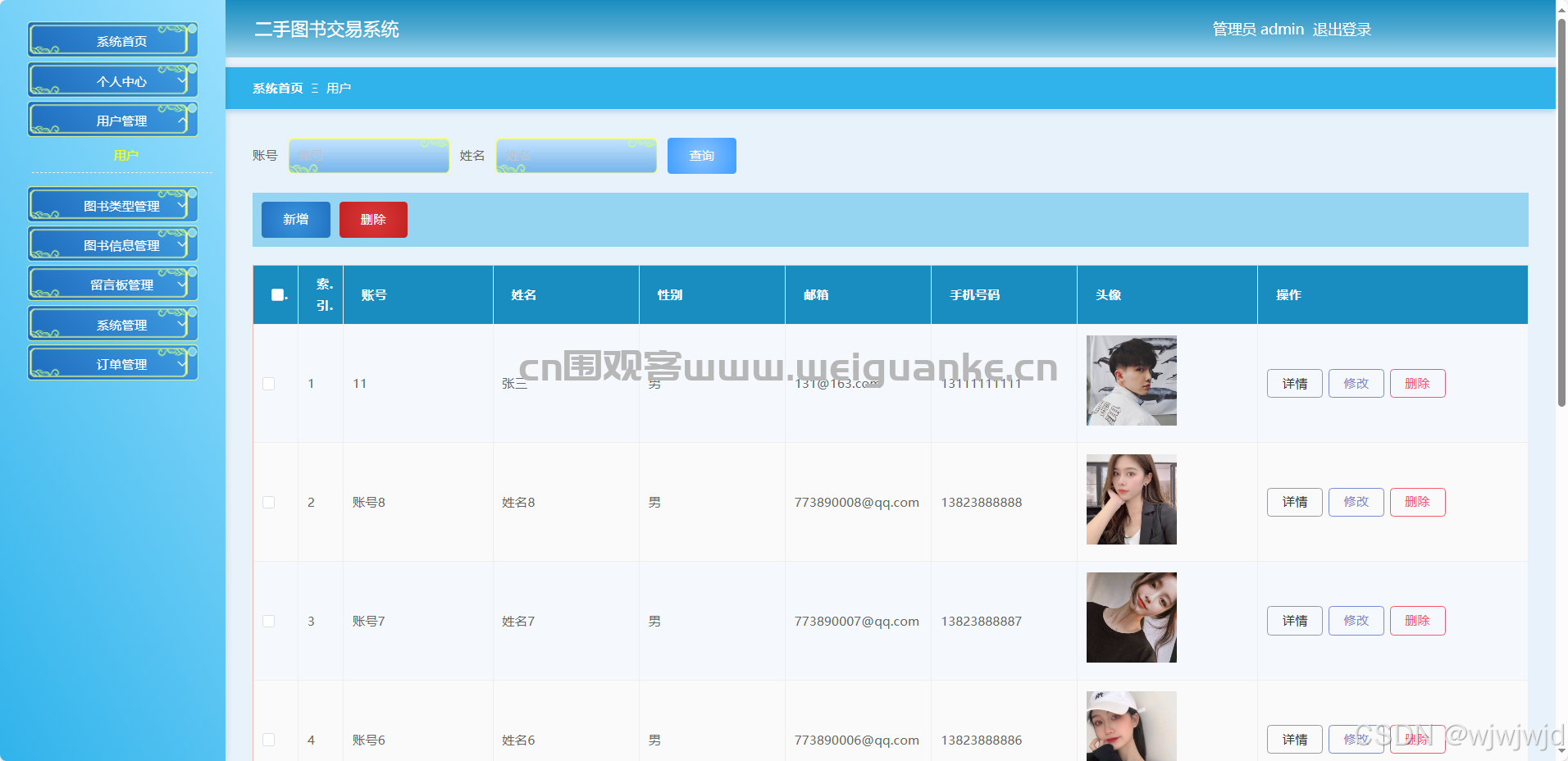Open avatar thumbnail of user 姓名8

[1132, 499]
